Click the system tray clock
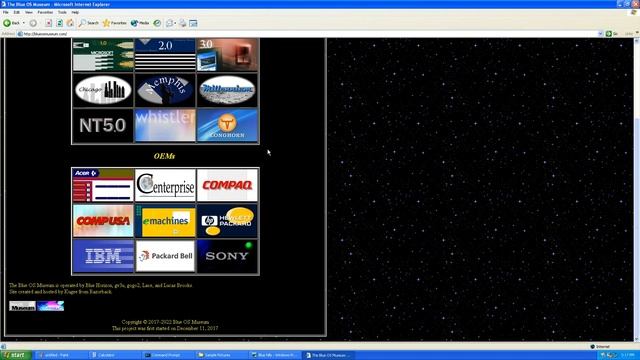The width and height of the screenshot is (640, 360). [627, 356]
